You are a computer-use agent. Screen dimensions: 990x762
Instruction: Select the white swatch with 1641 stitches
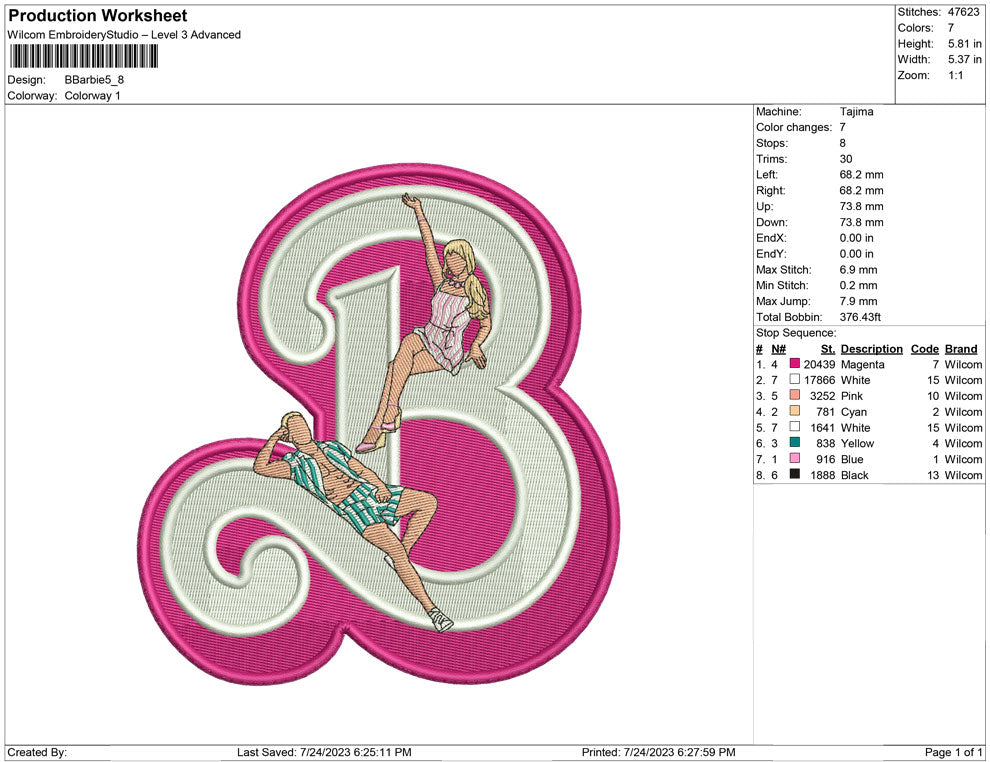795,428
